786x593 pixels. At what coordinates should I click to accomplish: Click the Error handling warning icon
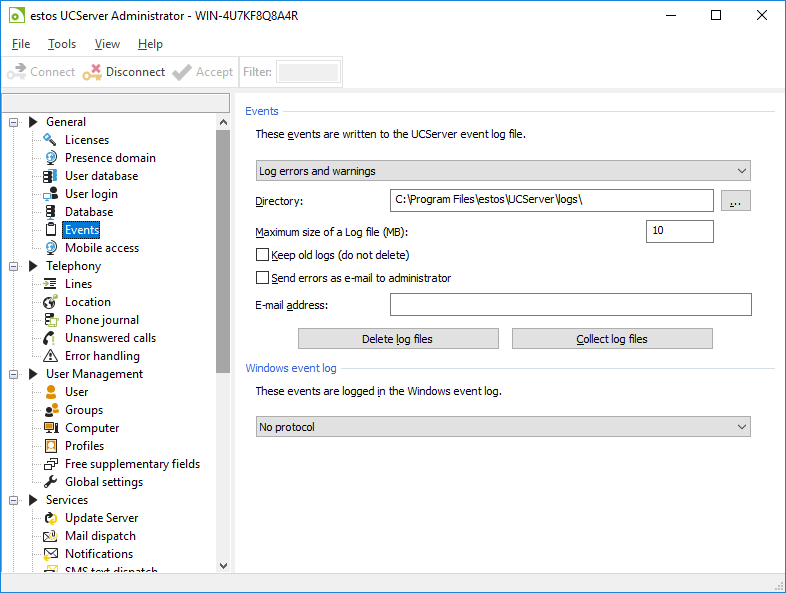[x=50, y=356]
